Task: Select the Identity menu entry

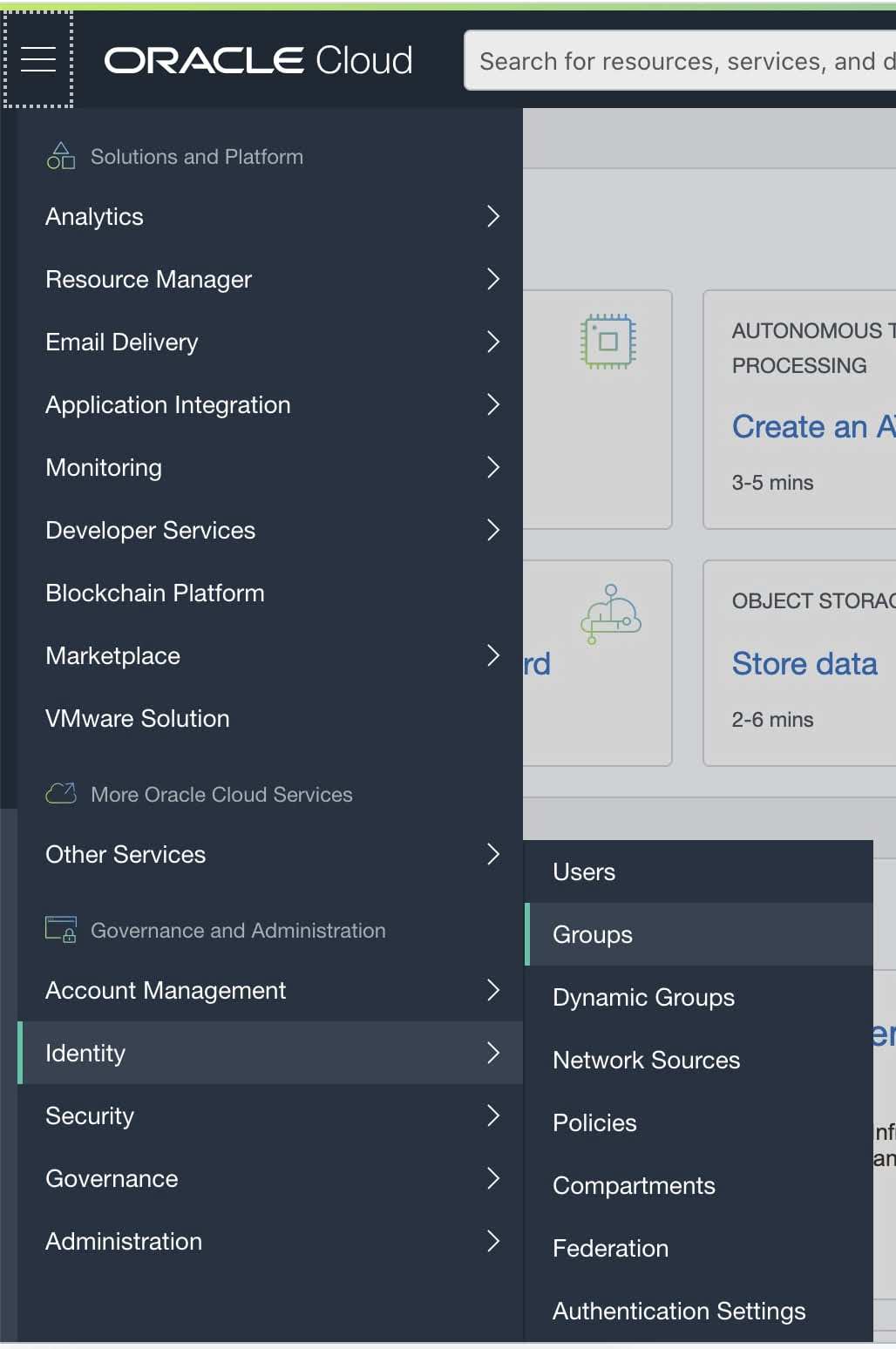Action: [270, 1053]
